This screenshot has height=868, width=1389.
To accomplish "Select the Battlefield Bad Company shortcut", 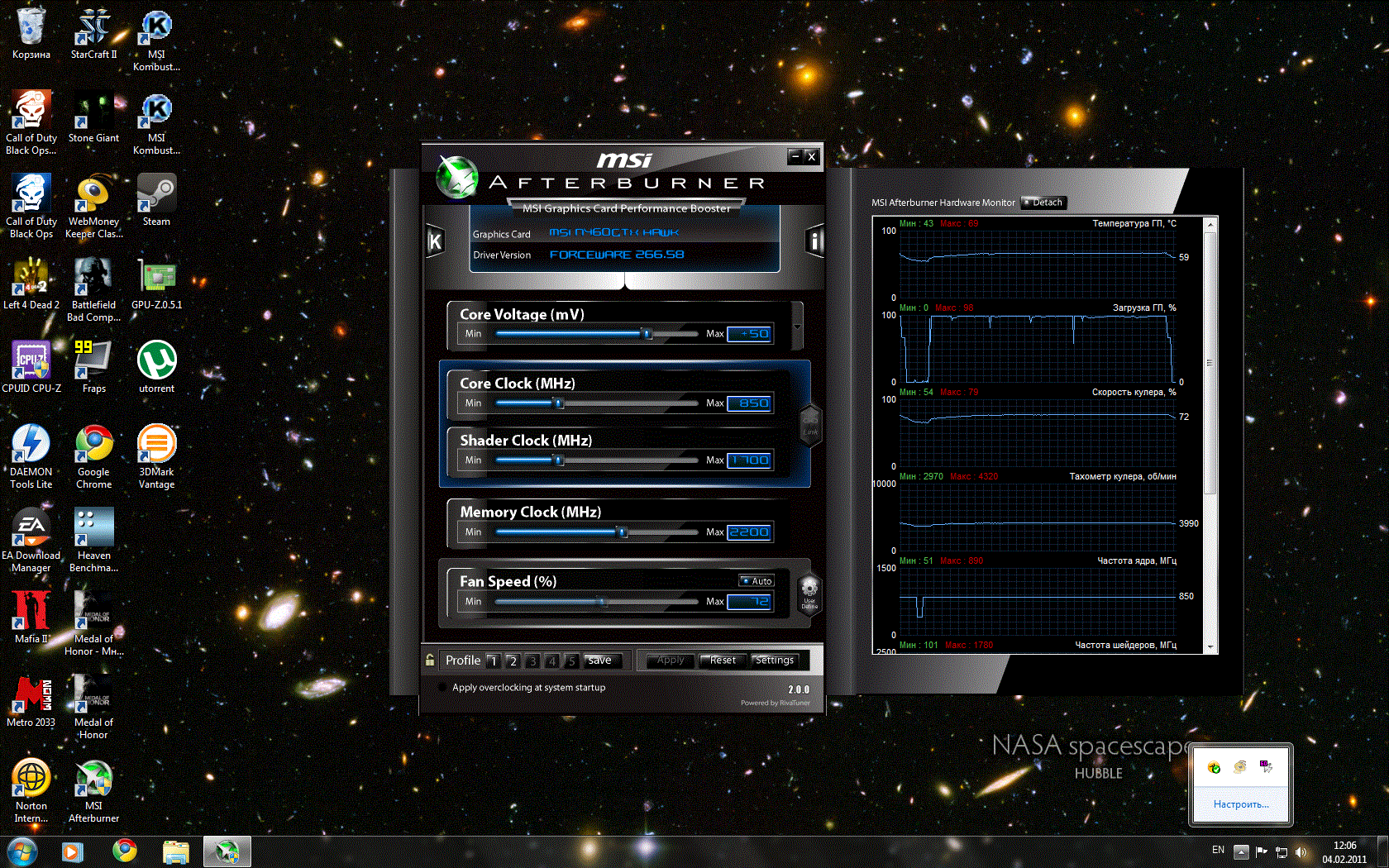I will coord(93,290).
